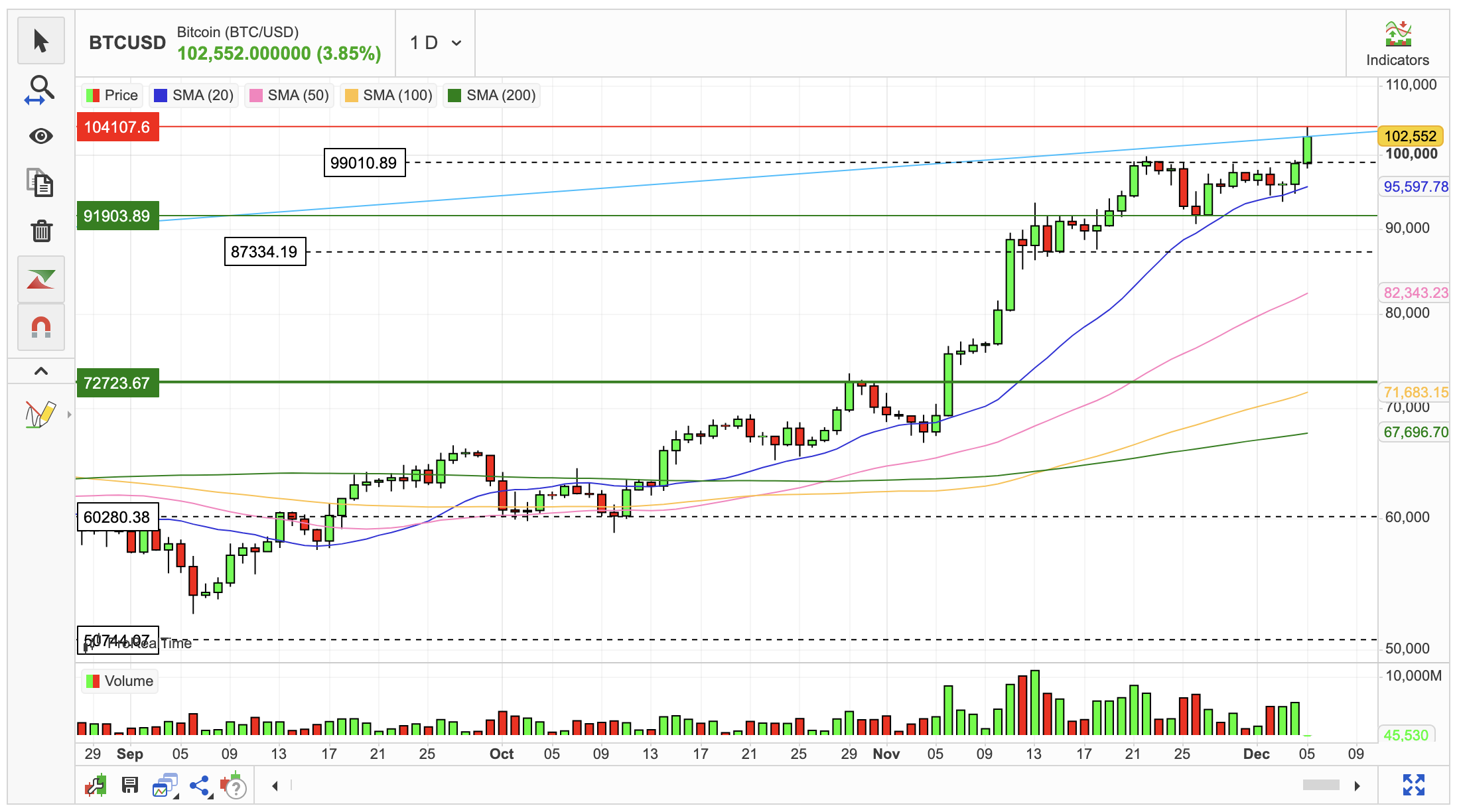
Task: Toggle the magnet snap mode
Action: 41,327
